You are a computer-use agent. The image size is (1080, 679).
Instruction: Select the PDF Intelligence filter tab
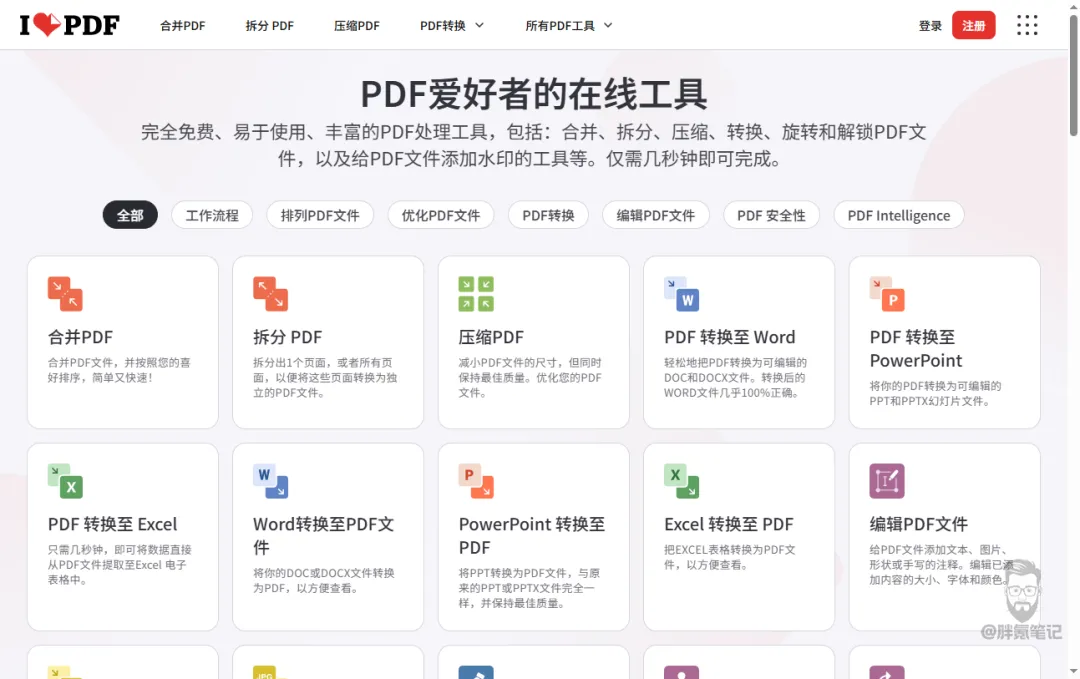(899, 216)
